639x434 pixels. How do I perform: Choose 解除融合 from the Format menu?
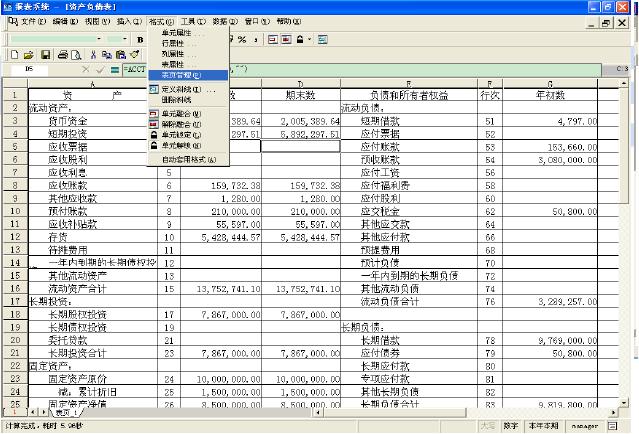188,124
